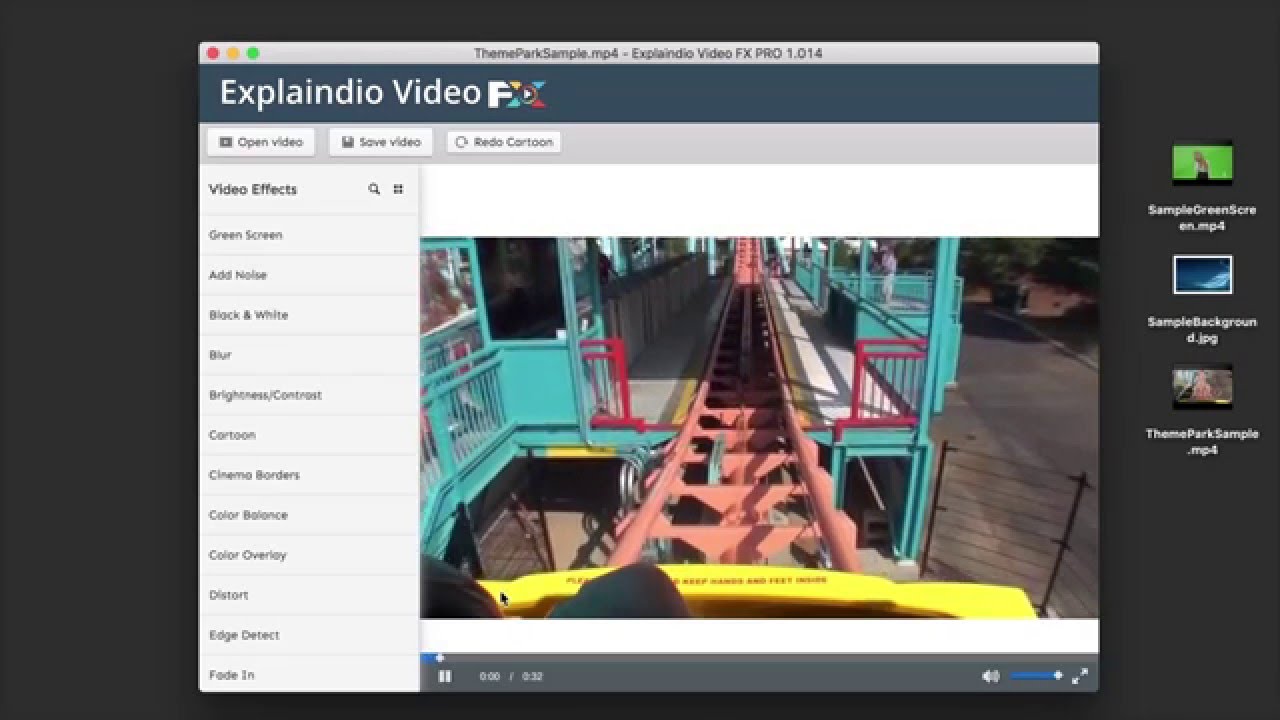Open the Brightness/Contrast effect
This screenshot has height=720, width=1280.
tap(309, 395)
